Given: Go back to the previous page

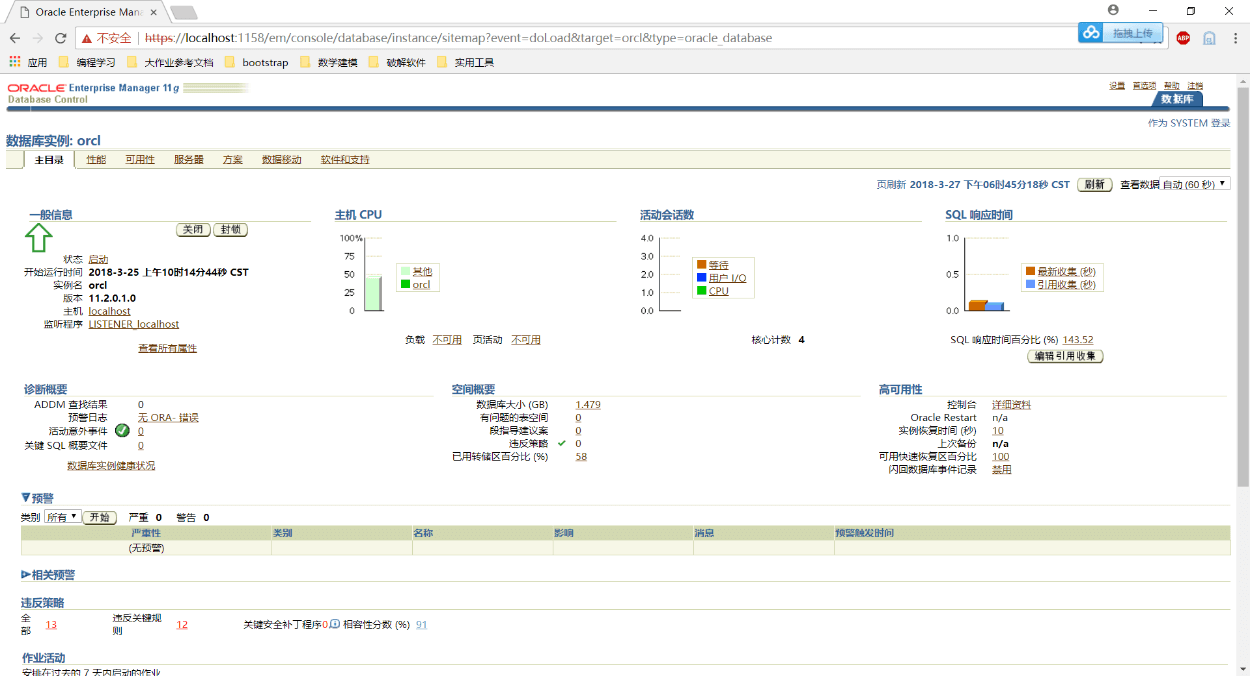Looking at the screenshot, I should tap(15, 38).
